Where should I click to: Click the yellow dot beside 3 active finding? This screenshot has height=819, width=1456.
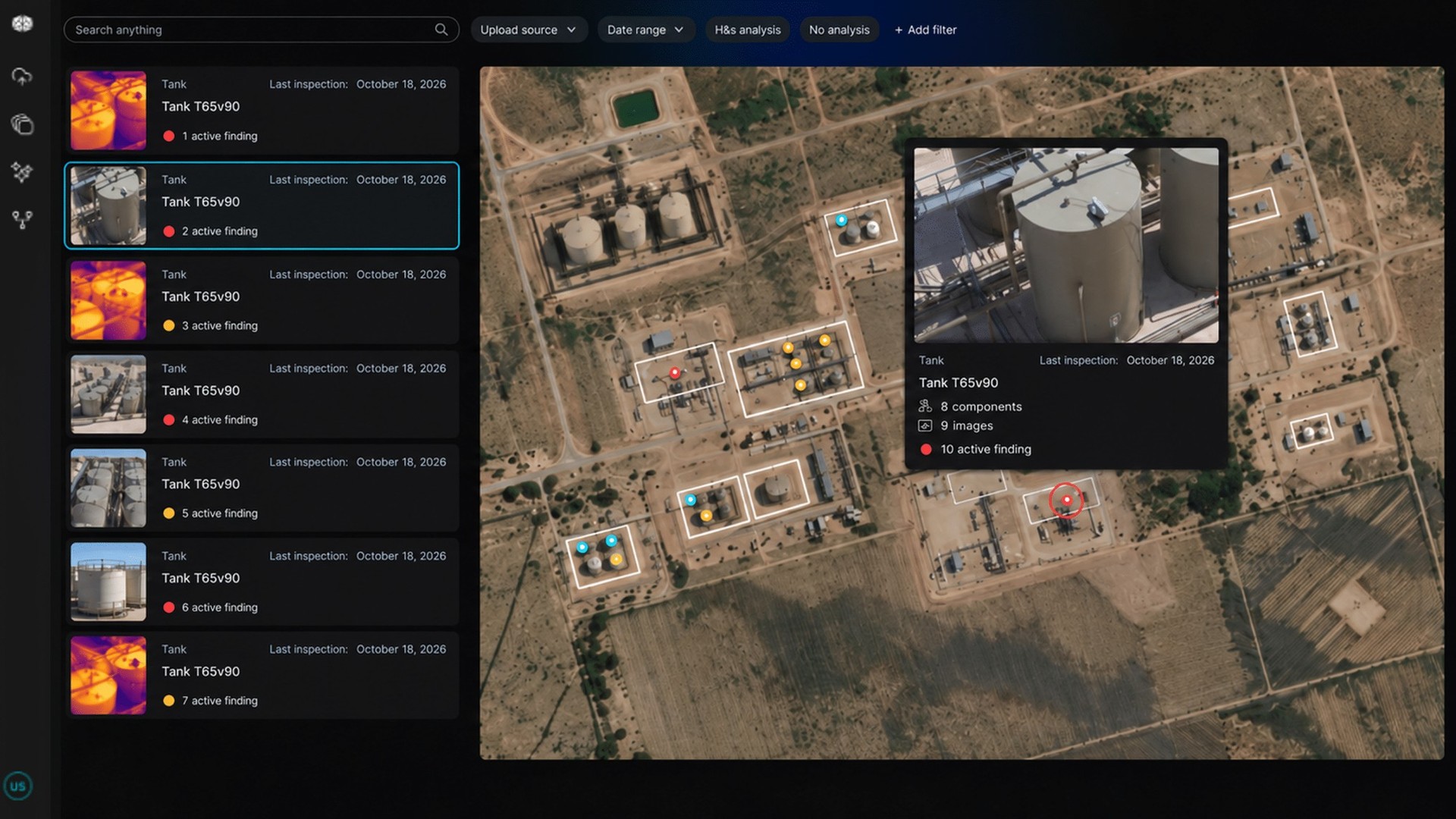click(168, 325)
